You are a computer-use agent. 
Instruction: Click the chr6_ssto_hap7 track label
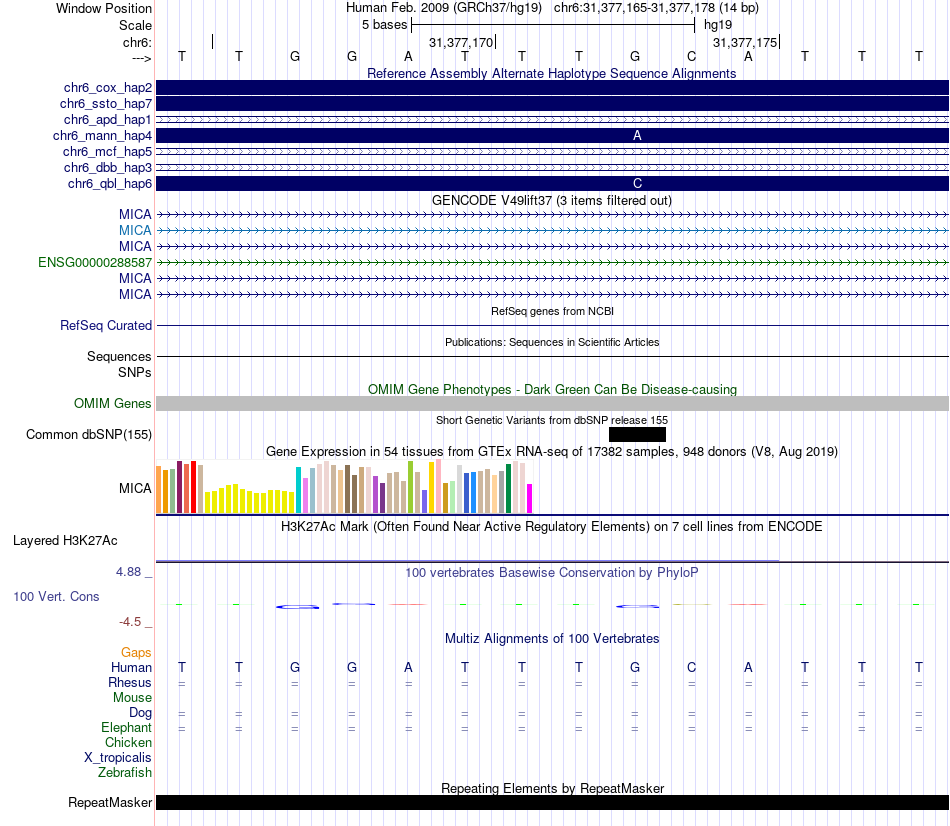coord(106,104)
